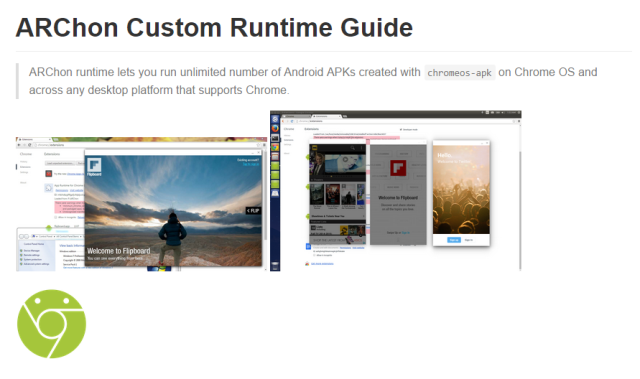Click the Load unpacked extension button

click(x=60, y=163)
